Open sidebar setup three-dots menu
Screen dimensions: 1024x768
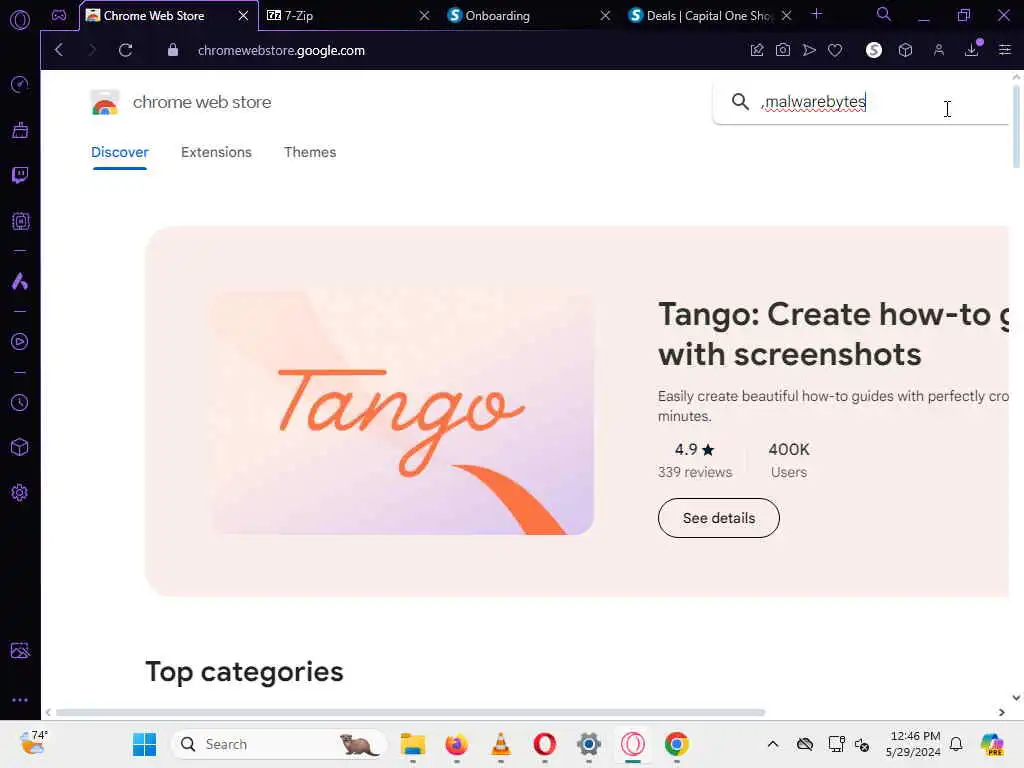pyautogui.click(x=20, y=699)
